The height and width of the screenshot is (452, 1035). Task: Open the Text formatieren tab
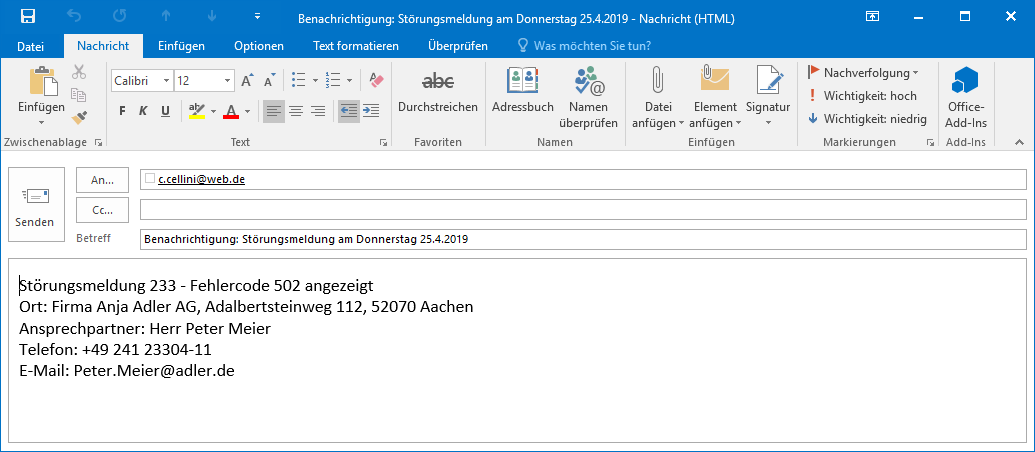pos(355,46)
